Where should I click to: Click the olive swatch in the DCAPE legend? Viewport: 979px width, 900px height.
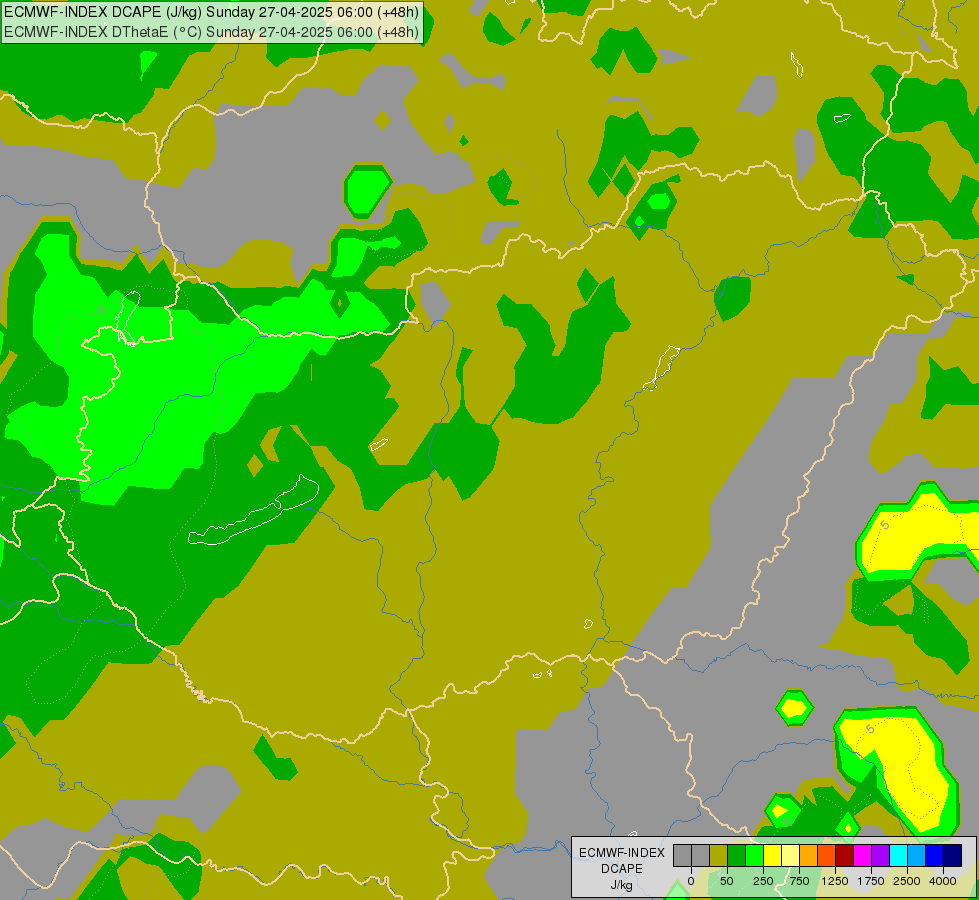click(x=719, y=855)
